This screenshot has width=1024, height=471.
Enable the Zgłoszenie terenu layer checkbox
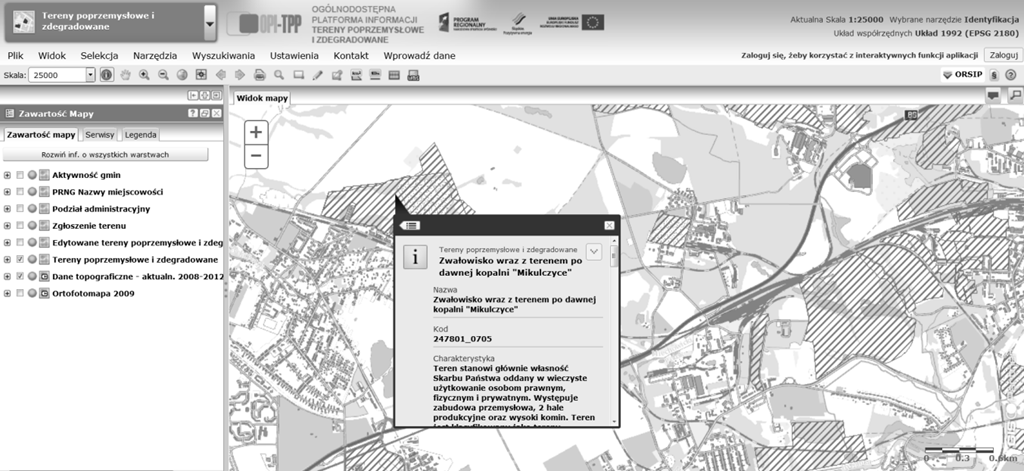tap(20, 226)
